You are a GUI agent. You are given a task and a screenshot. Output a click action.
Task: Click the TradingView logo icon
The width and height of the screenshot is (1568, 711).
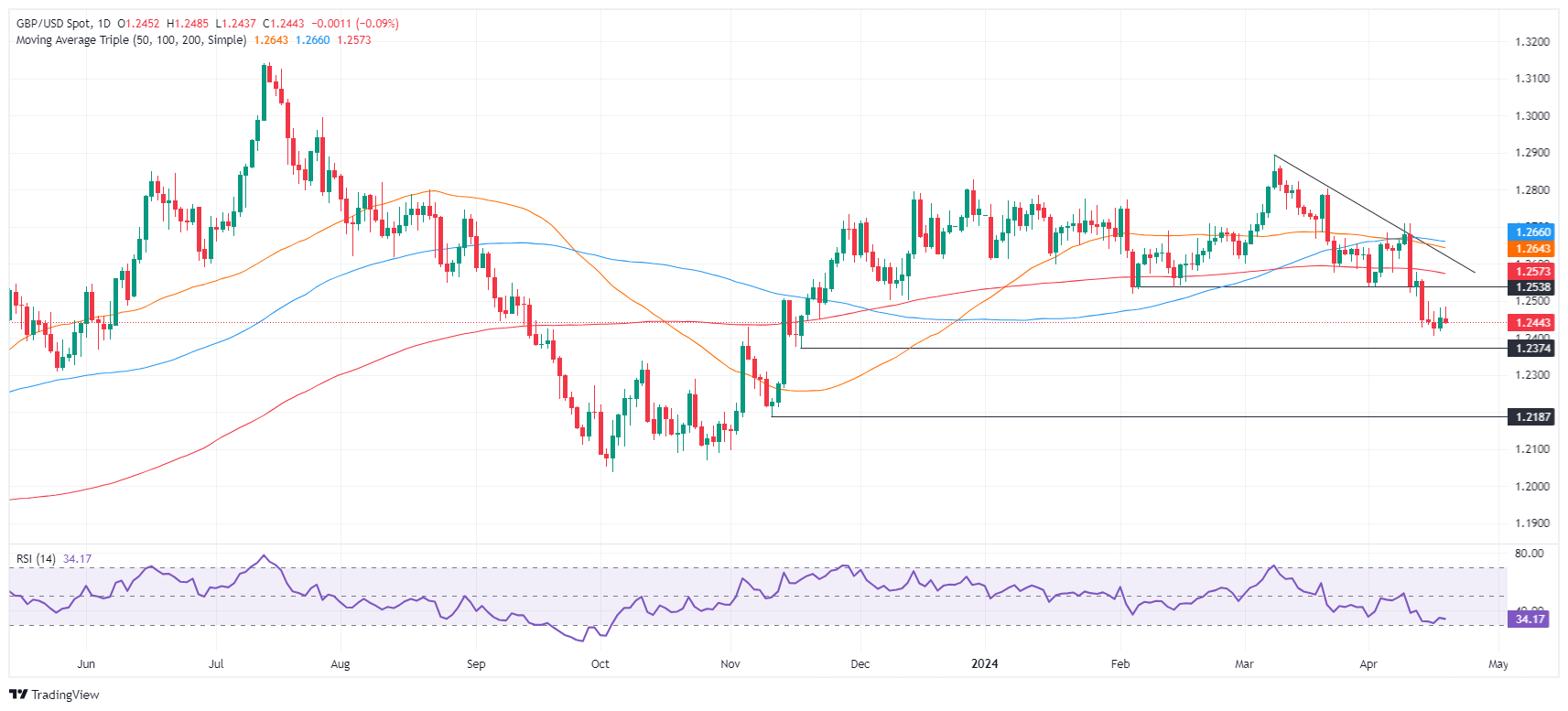(18, 695)
